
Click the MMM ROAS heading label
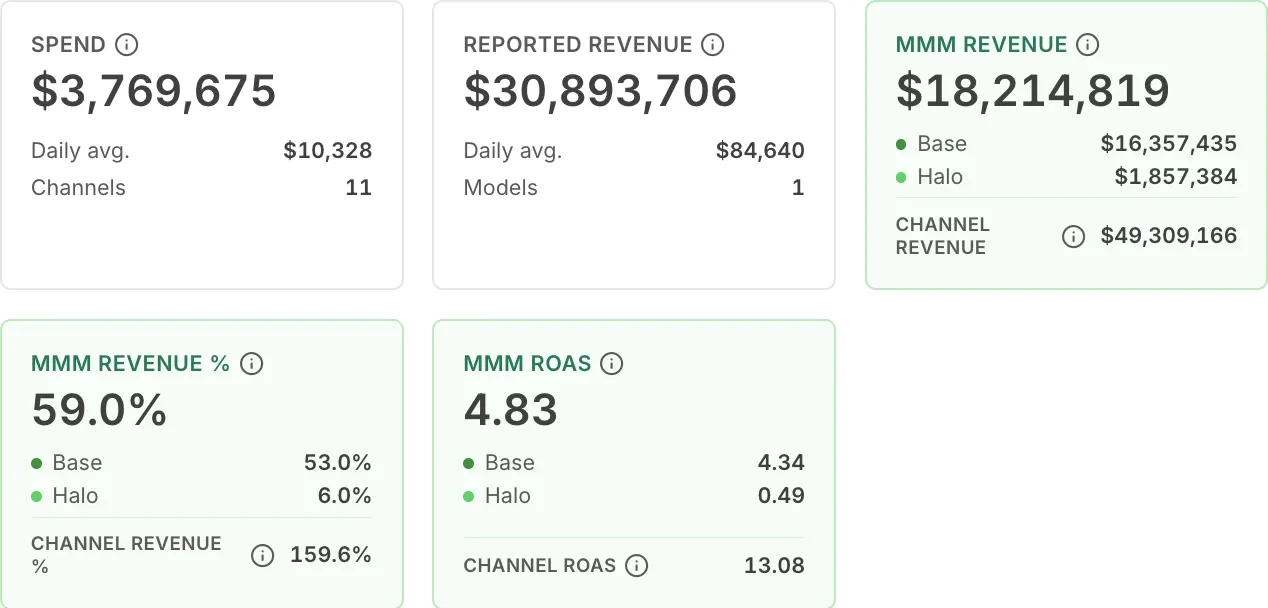coord(528,364)
